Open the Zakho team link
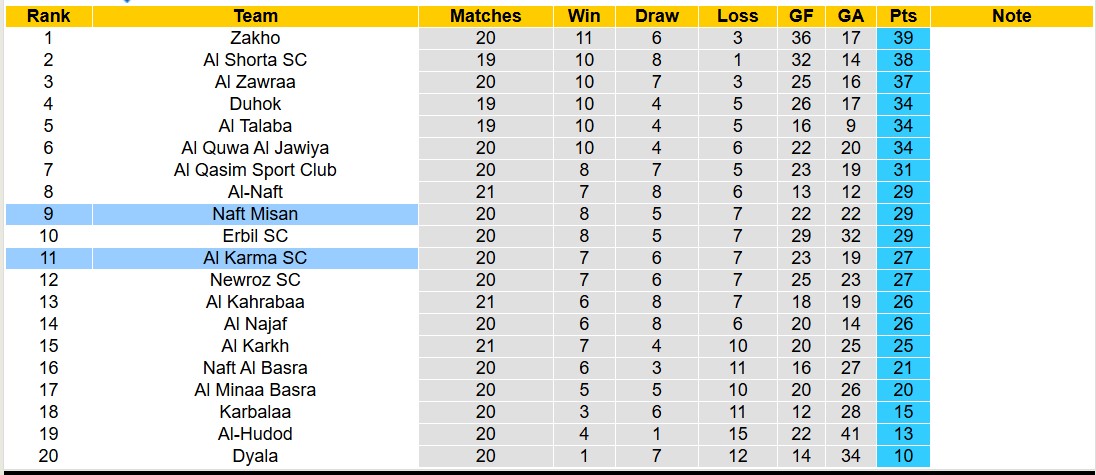Screen dimensions: 1096x475 tap(255, 38)
